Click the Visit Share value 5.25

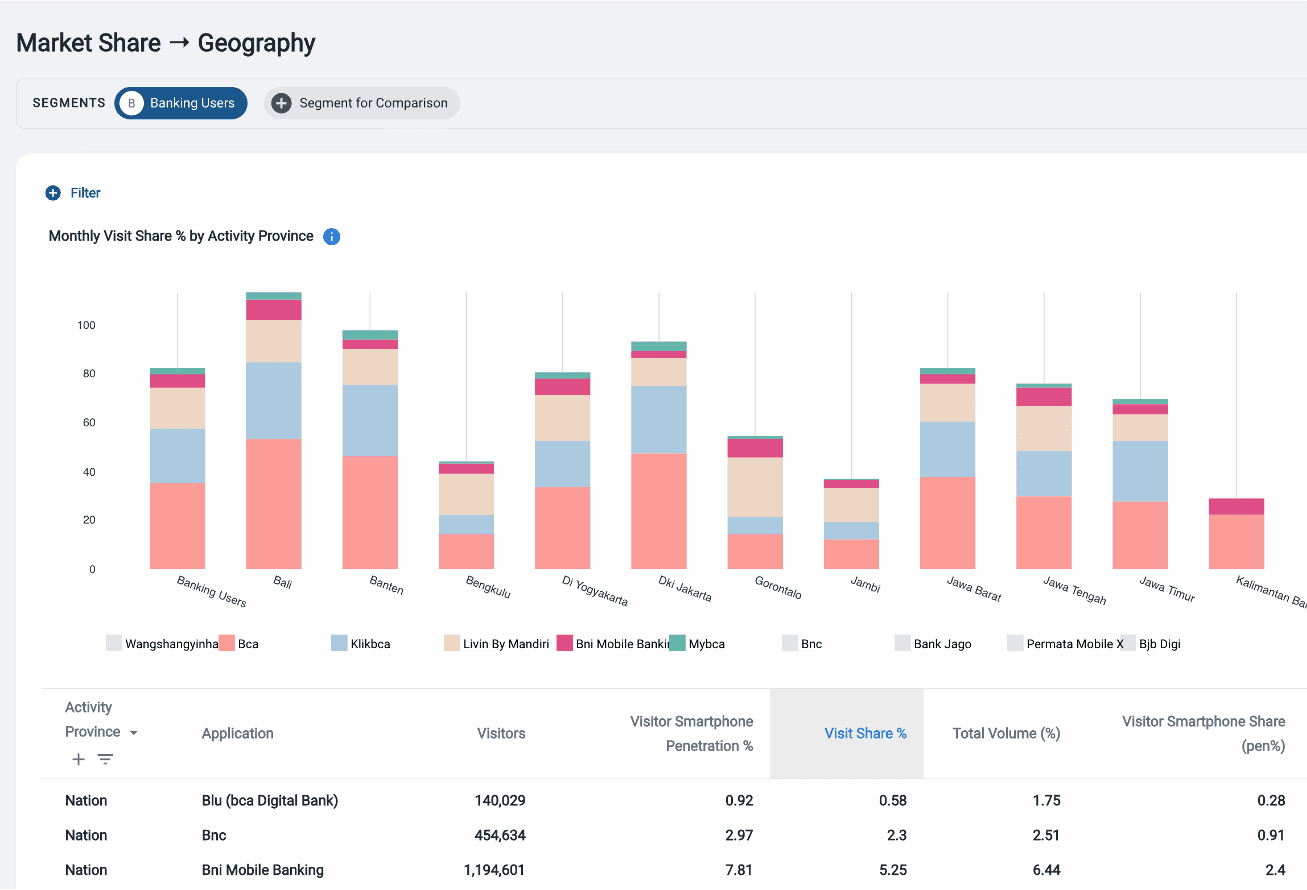point(893,870)
